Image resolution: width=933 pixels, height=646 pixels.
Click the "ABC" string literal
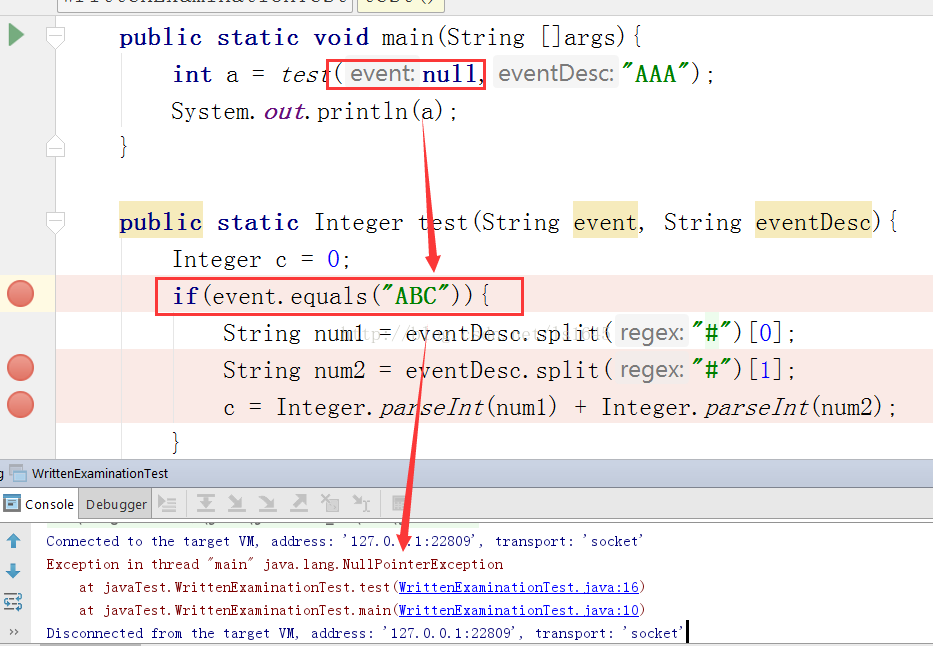[x=417, y=296]
